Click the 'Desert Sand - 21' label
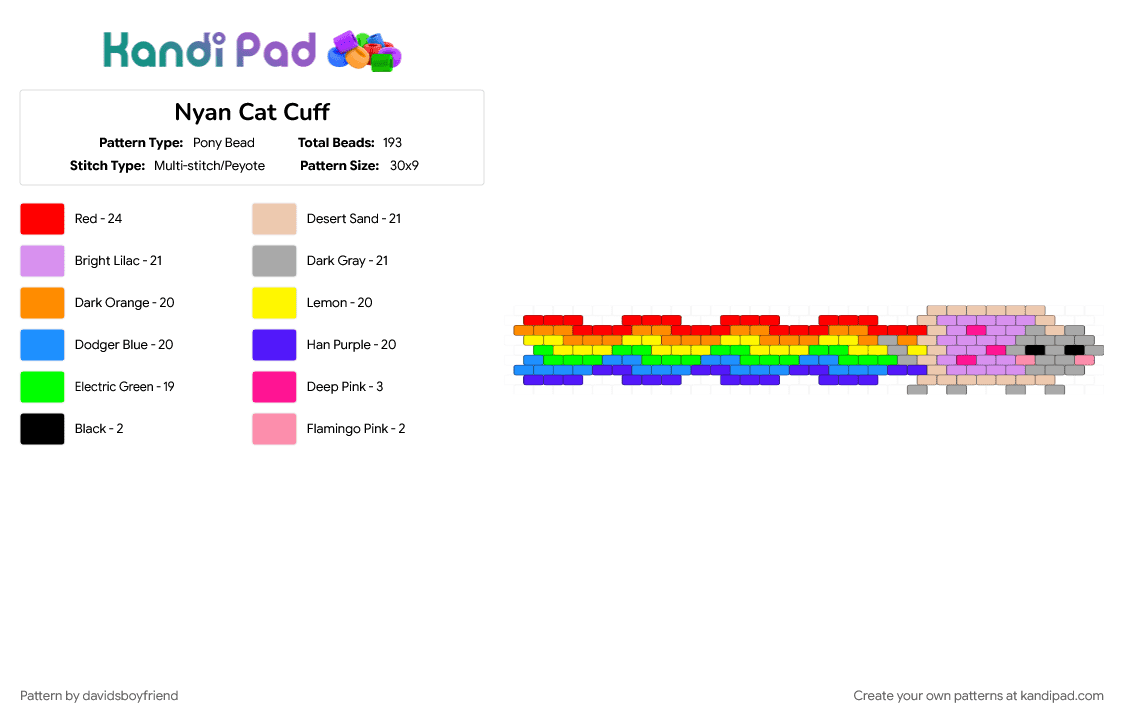 pyautogui.click(x=354, y=219)
